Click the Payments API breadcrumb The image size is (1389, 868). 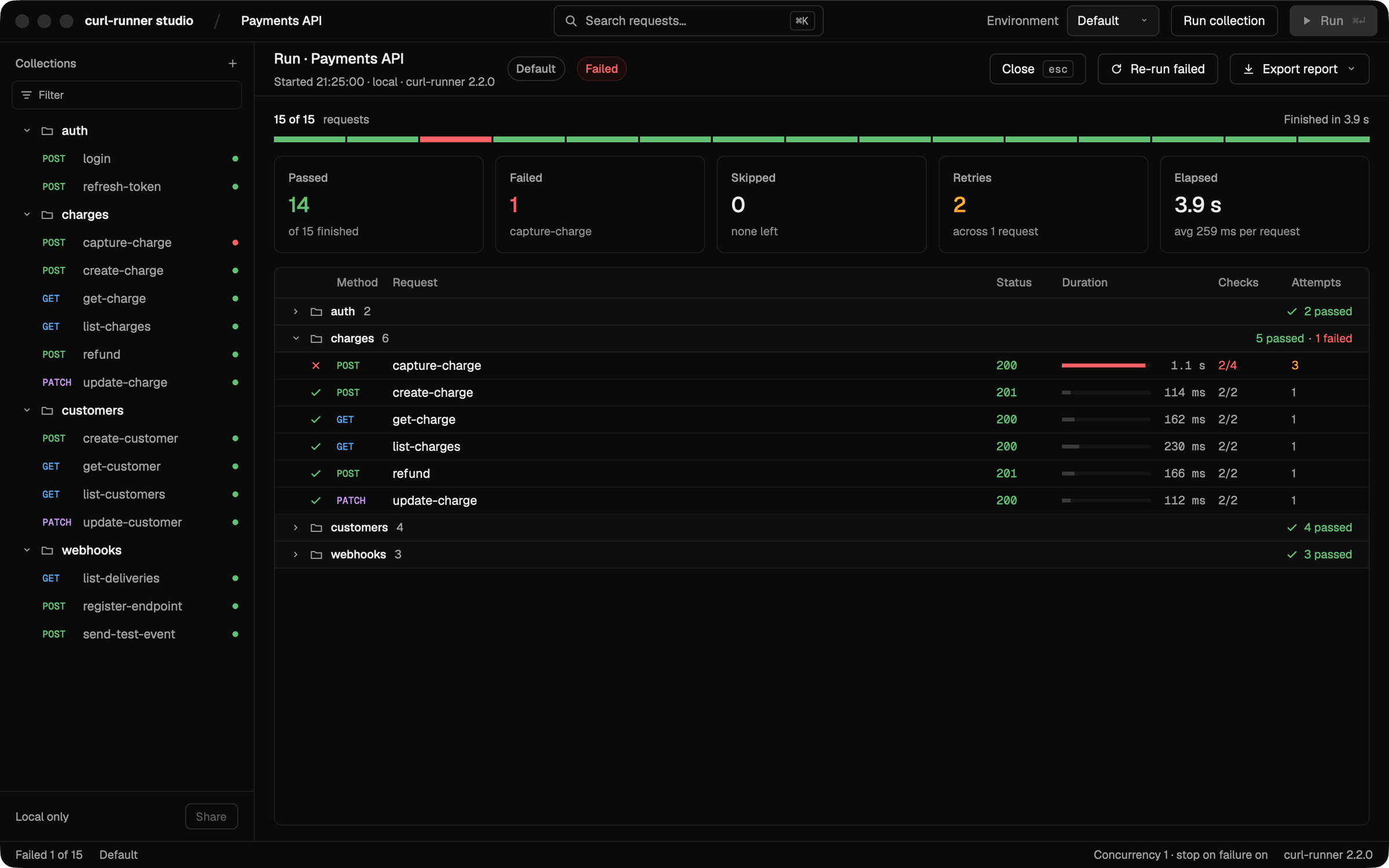[x=281, y=21]
